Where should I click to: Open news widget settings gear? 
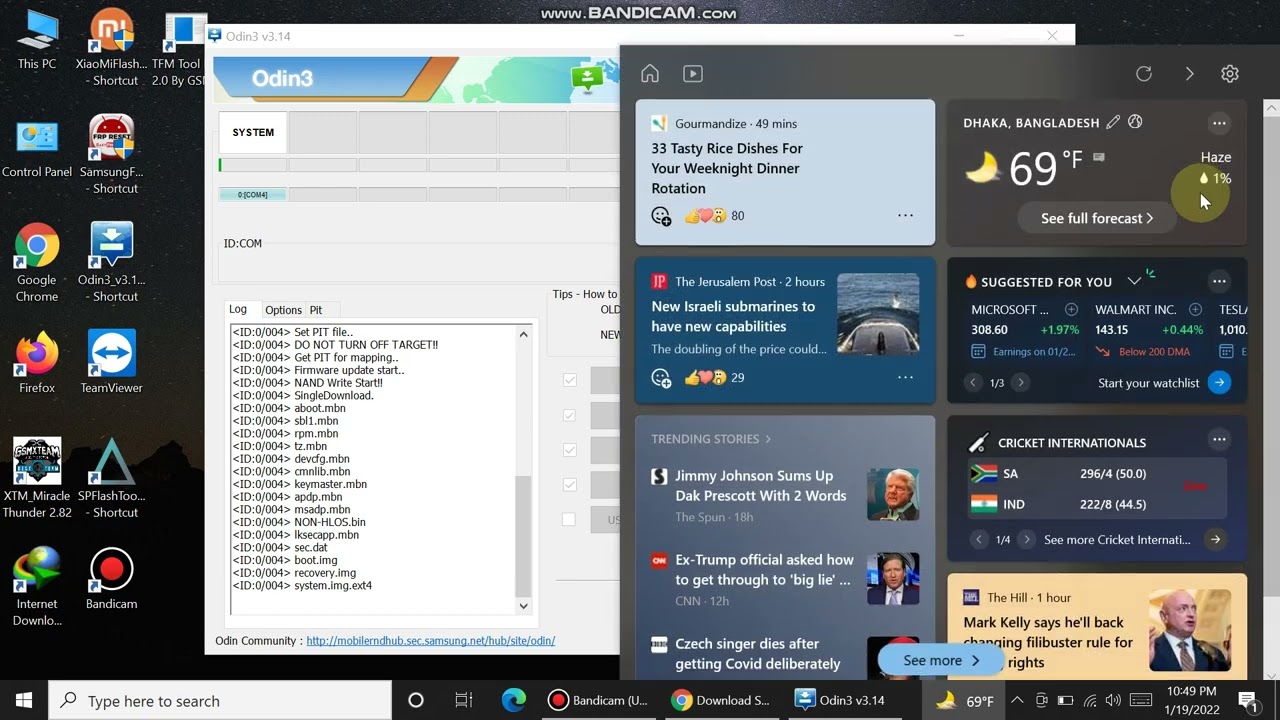click(x=1230, y=74)
